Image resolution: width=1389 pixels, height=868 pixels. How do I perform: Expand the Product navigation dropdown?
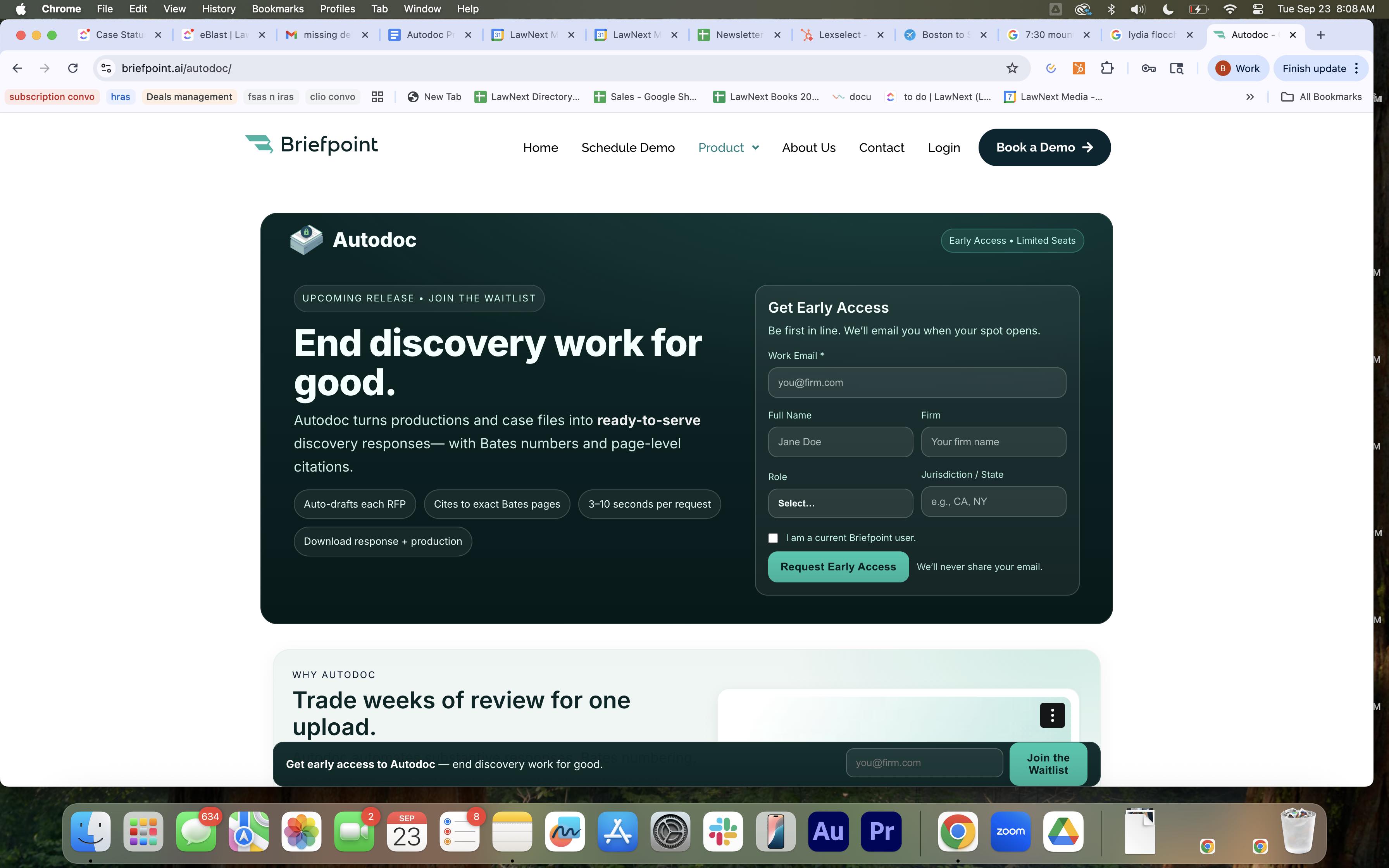tap(729, 148)
